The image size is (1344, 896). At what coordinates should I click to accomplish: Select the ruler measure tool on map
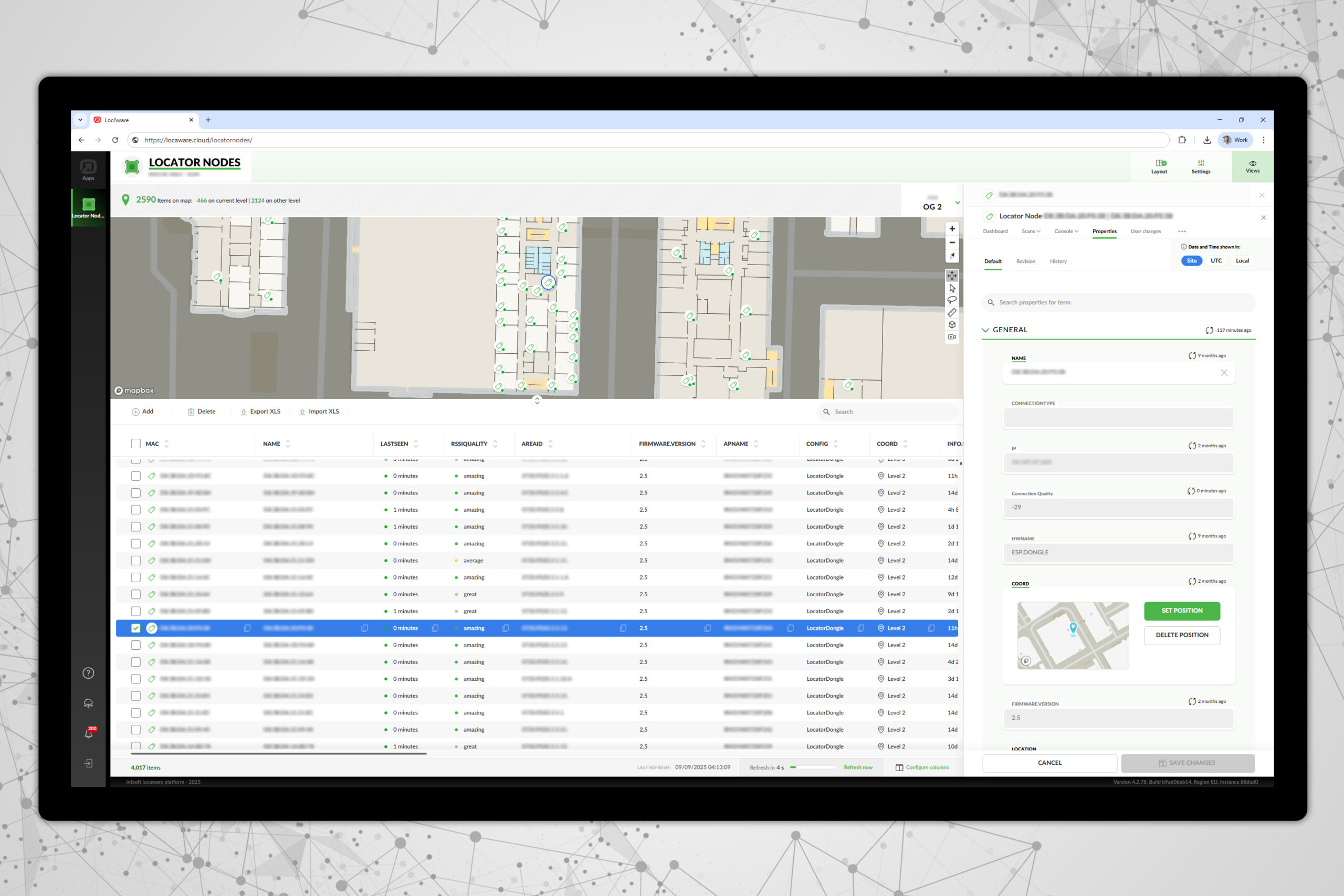[951, 312]
